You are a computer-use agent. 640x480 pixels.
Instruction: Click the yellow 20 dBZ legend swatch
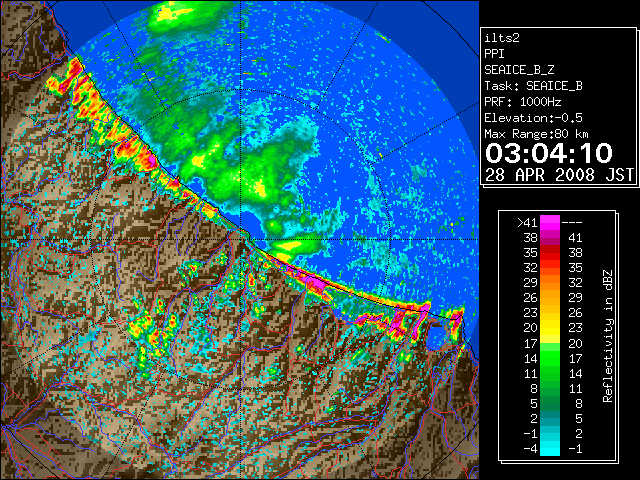[x=550, y=328]
